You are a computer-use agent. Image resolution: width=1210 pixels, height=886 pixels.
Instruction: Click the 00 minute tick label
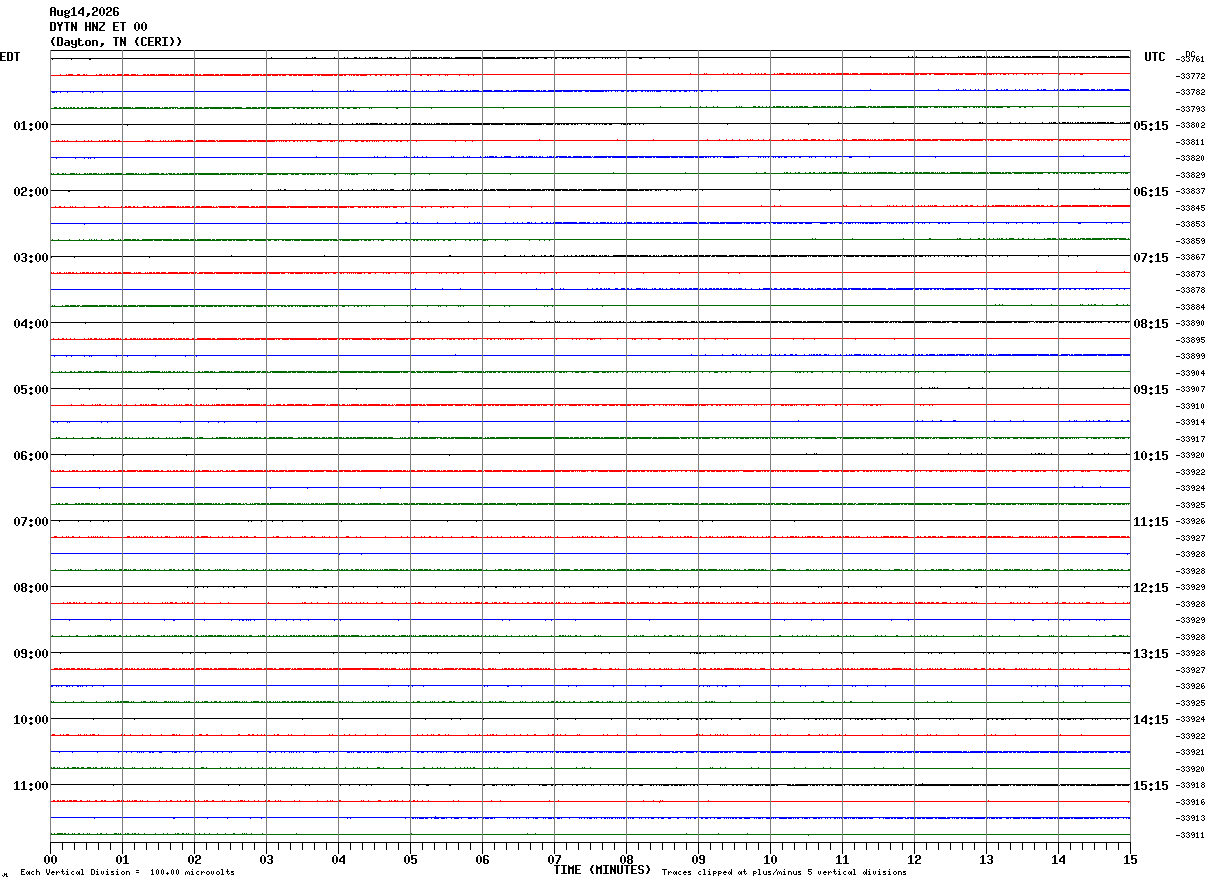click(51, 859)
